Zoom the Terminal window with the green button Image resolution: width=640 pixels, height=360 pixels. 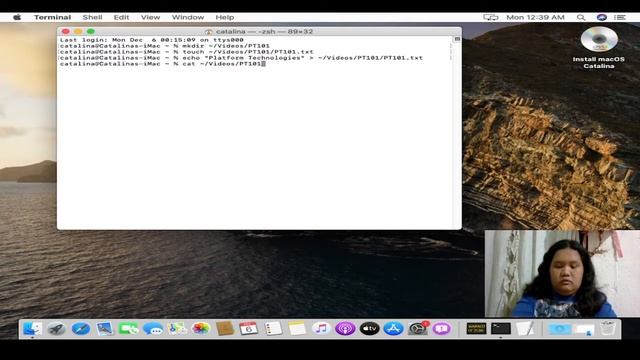[91, 31]
